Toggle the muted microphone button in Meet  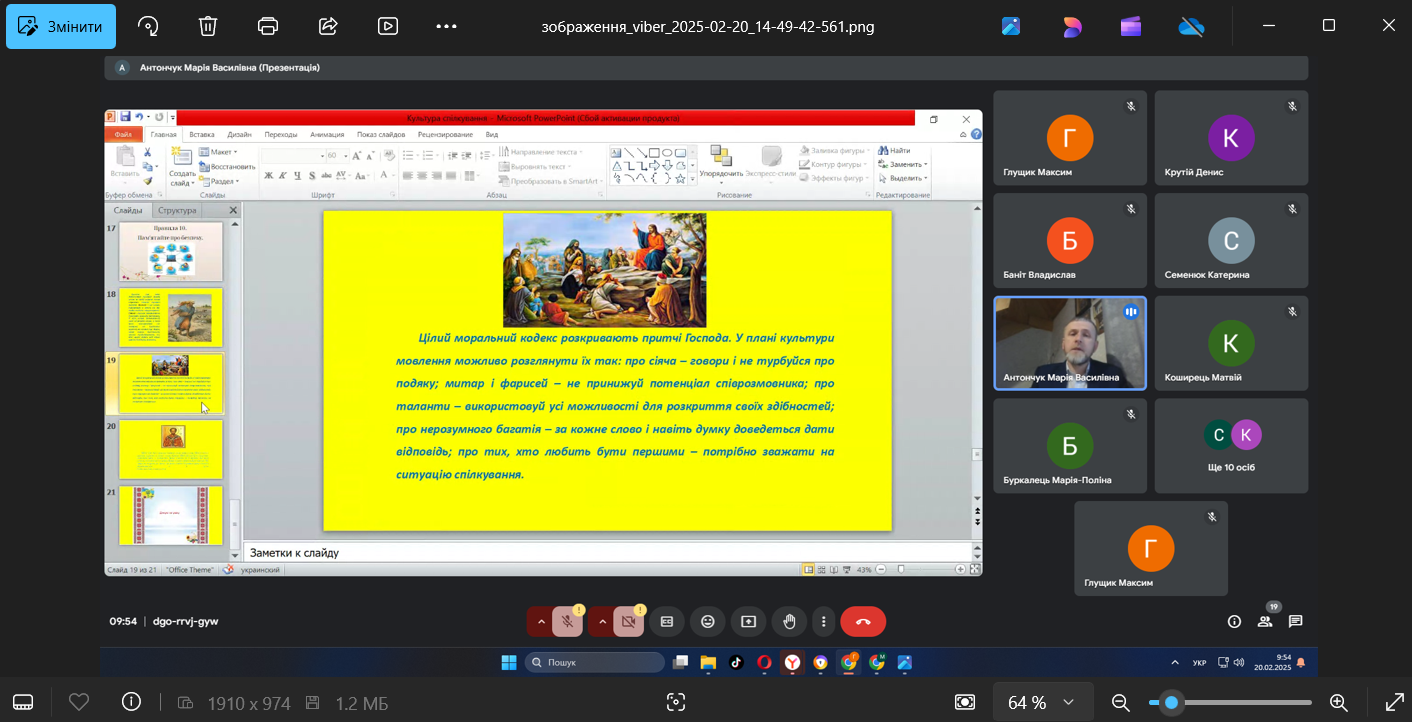pos(567,621)
